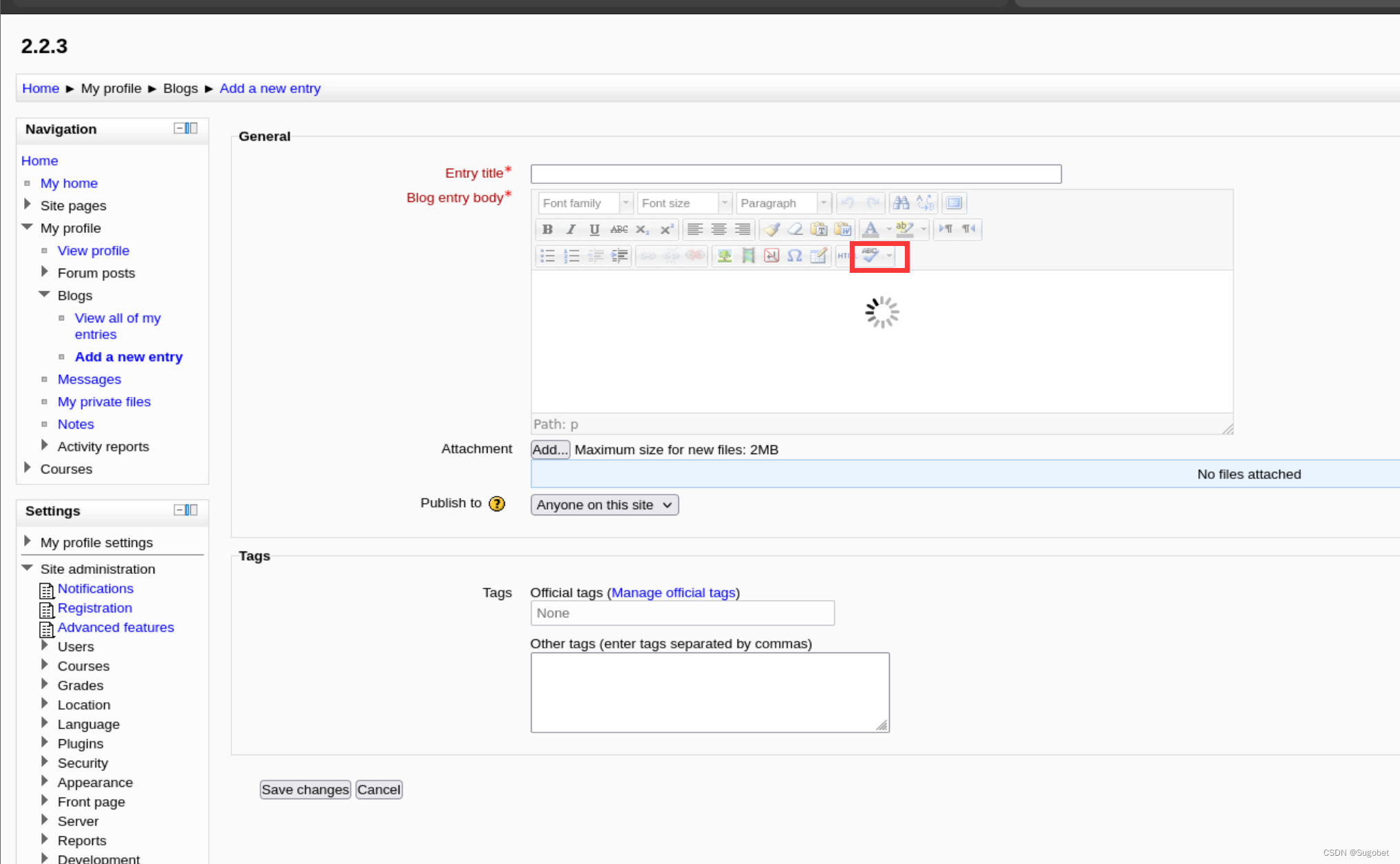
Task: Toggle the spellchecker ABC checkmark icon
Action: tap(870, 256)
